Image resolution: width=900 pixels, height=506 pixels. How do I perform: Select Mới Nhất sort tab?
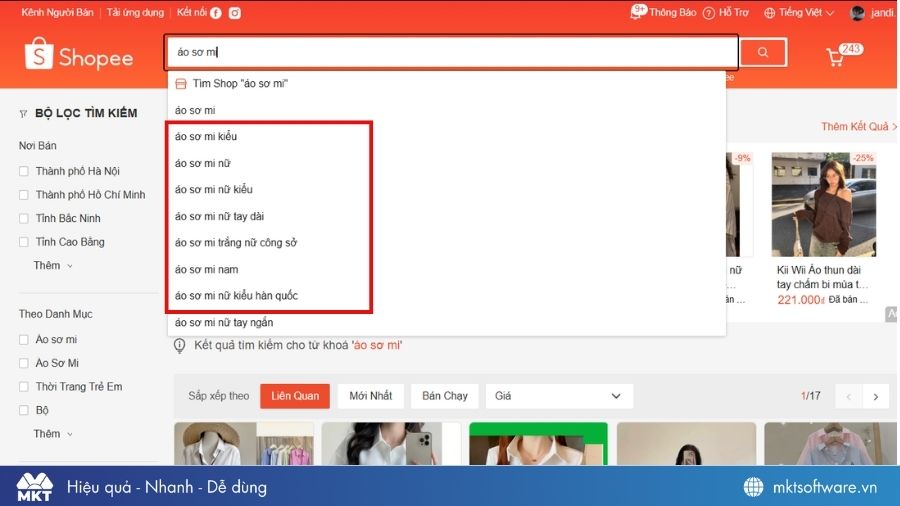(371, 396)
